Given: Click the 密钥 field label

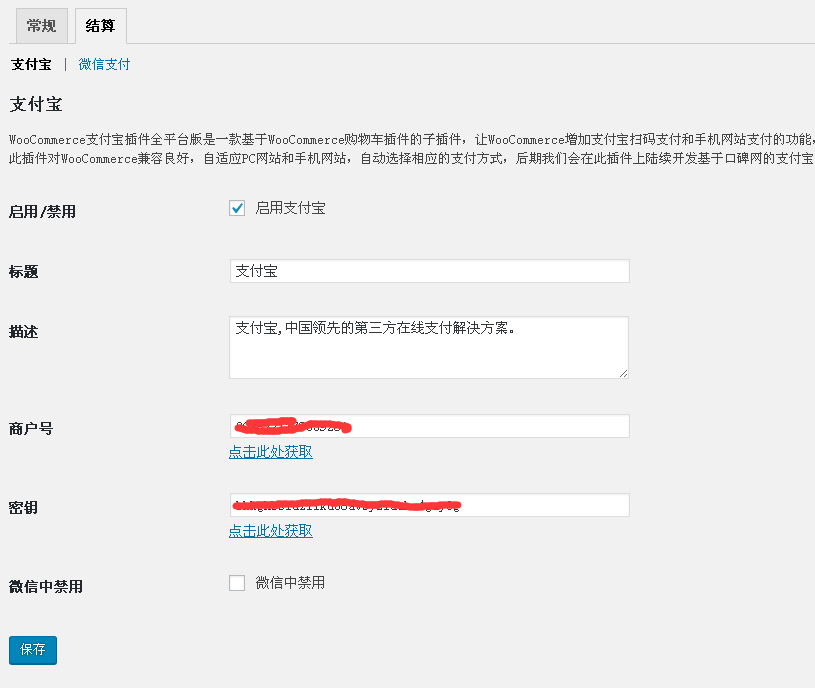Looking at the screenshot, I should click(x=23, y=508).
